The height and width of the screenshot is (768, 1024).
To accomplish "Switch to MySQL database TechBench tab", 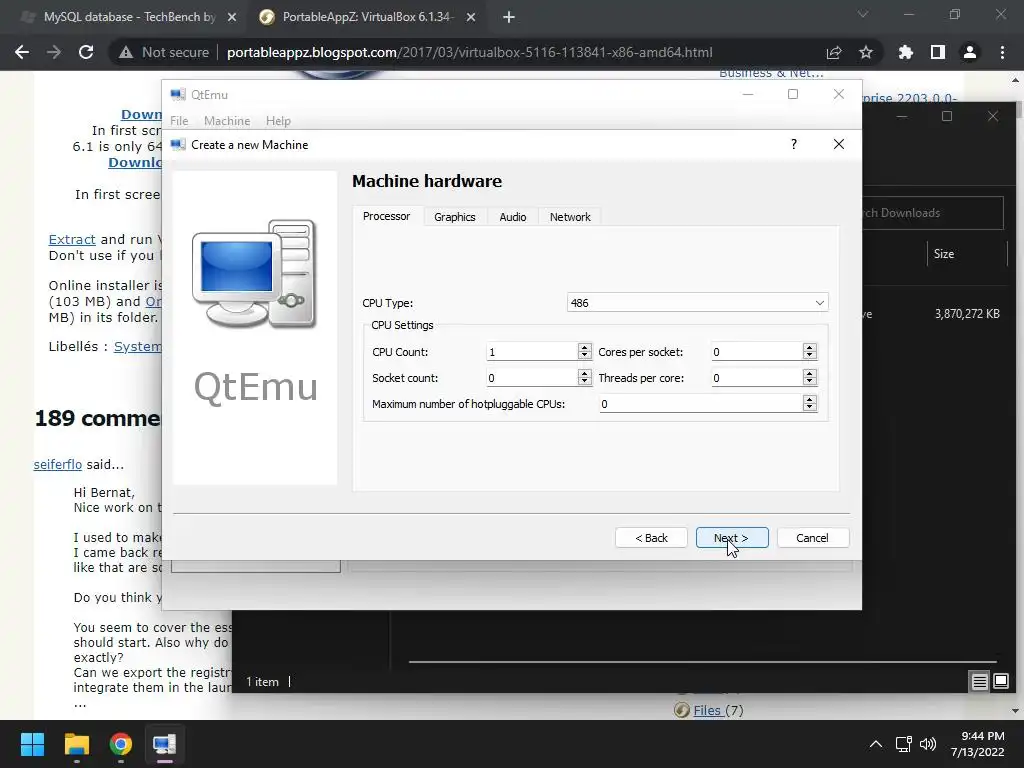I will (x=127, y=17).
